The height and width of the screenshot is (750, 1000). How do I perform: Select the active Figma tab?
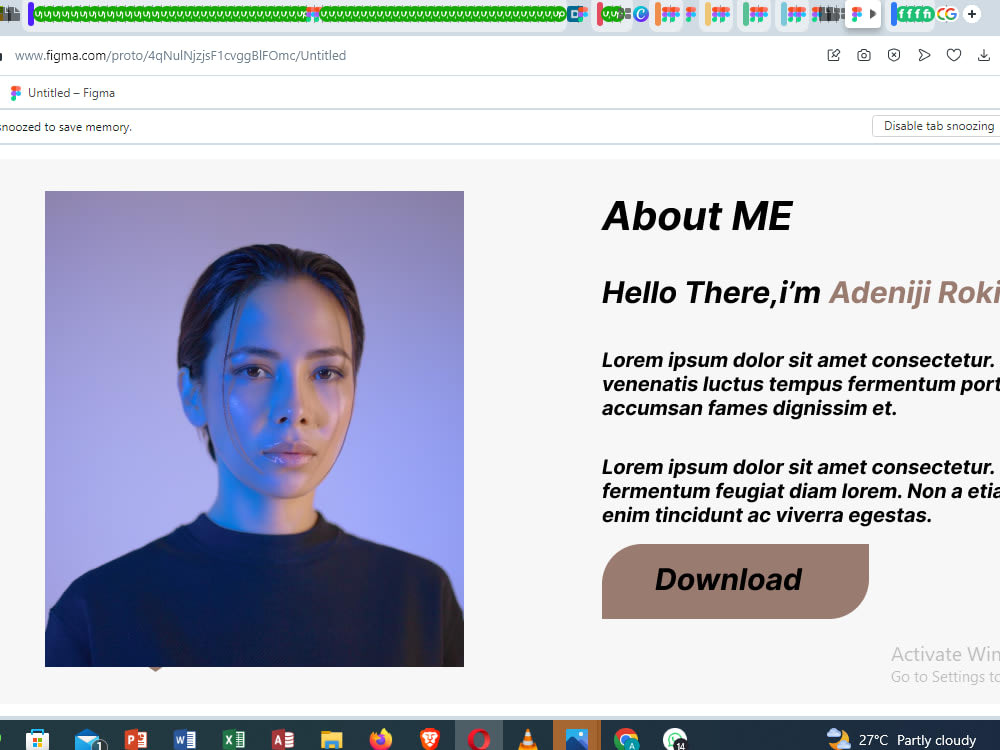pos(863,14)
